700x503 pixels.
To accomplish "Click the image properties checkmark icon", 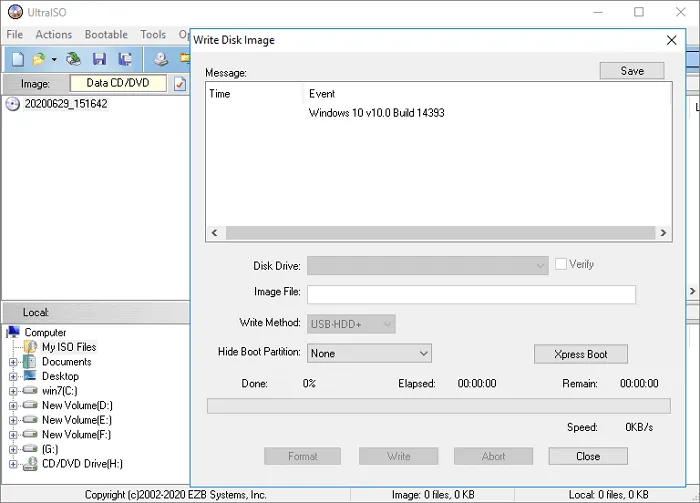I will [x=180, y=84].
